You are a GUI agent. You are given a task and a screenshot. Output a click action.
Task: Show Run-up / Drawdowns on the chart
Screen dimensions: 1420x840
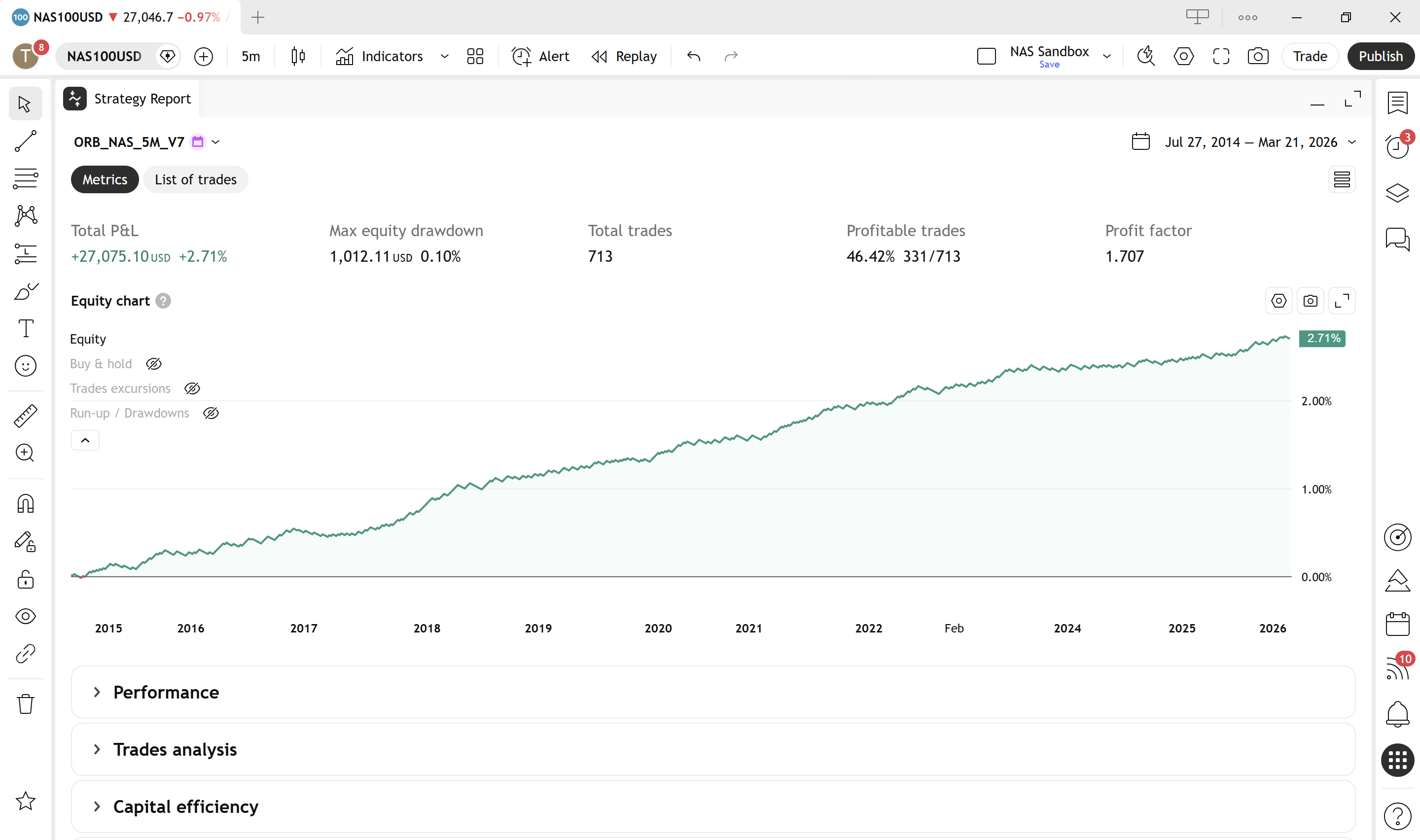pos(211,413)
